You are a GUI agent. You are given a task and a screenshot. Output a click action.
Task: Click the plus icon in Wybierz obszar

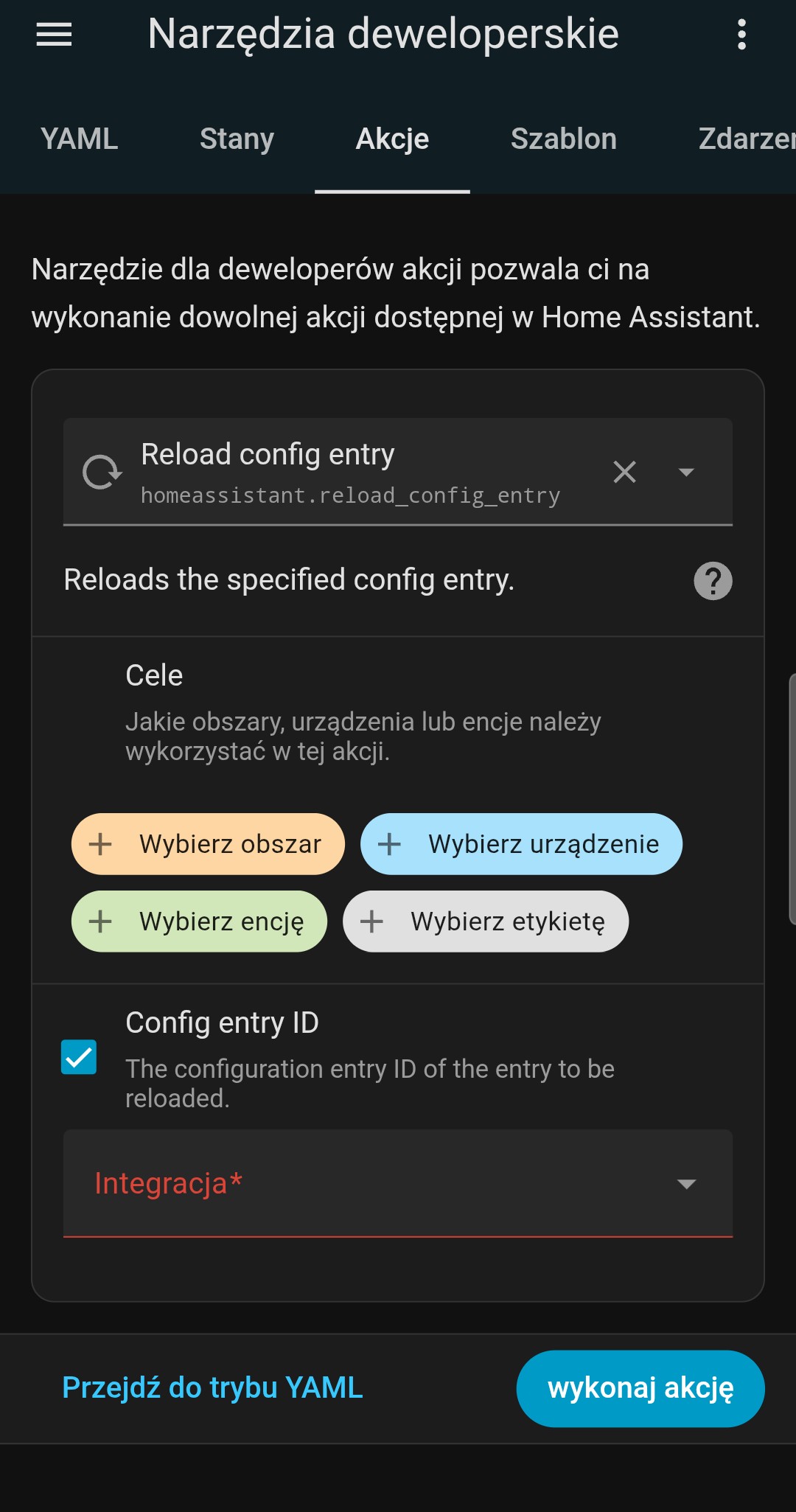pyautogui.click(x=100, y=844)
